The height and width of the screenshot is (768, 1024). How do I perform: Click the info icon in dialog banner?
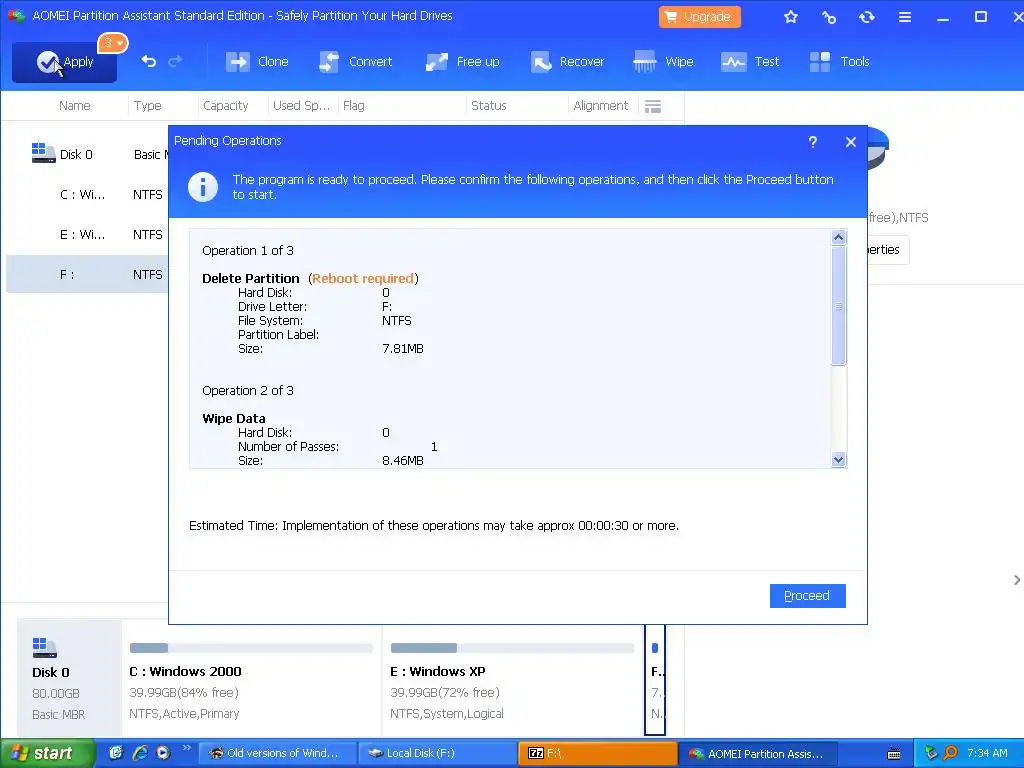coord(203,187)
